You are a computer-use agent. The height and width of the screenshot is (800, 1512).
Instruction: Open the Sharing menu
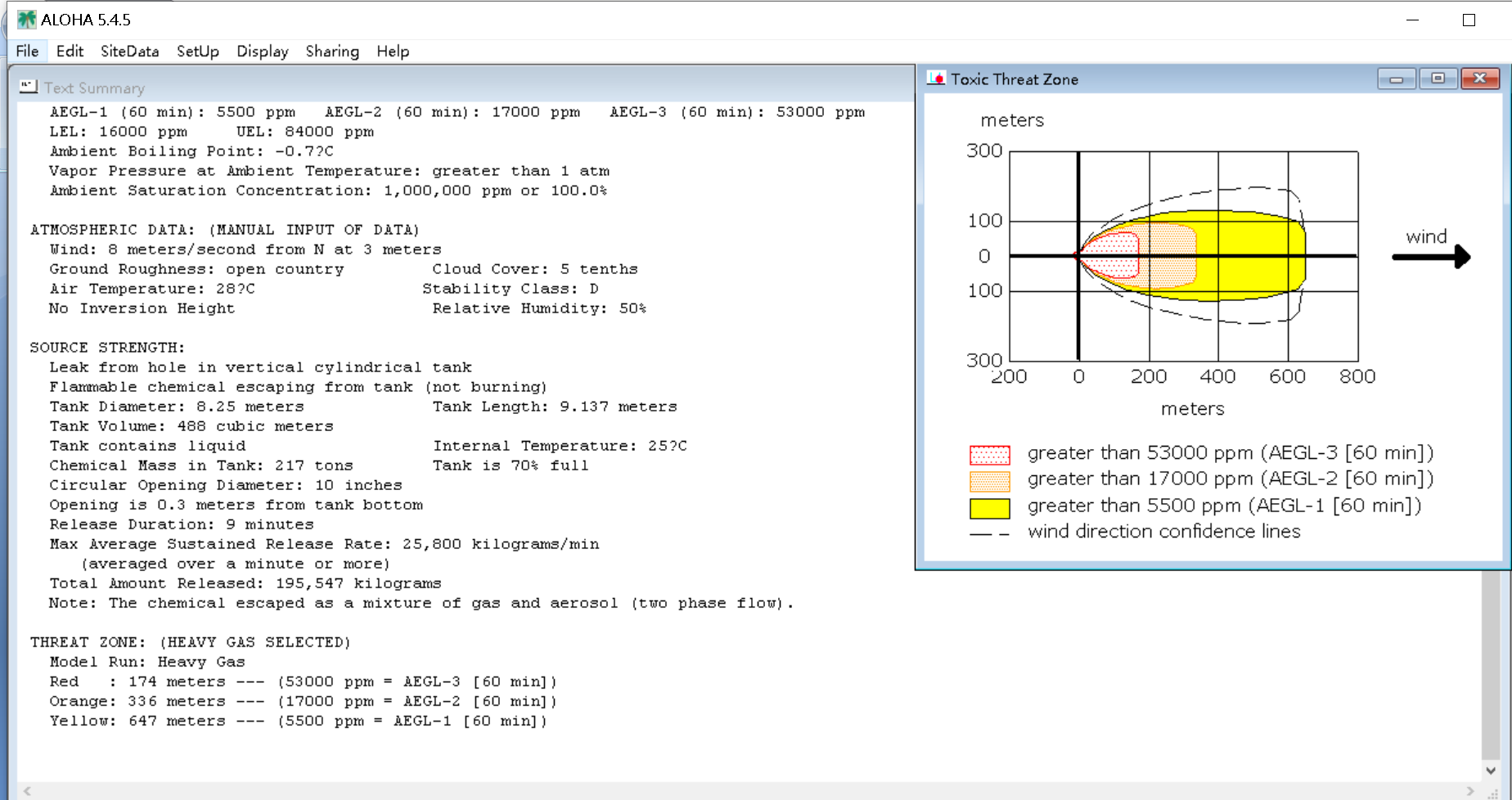tap(332, 52)
